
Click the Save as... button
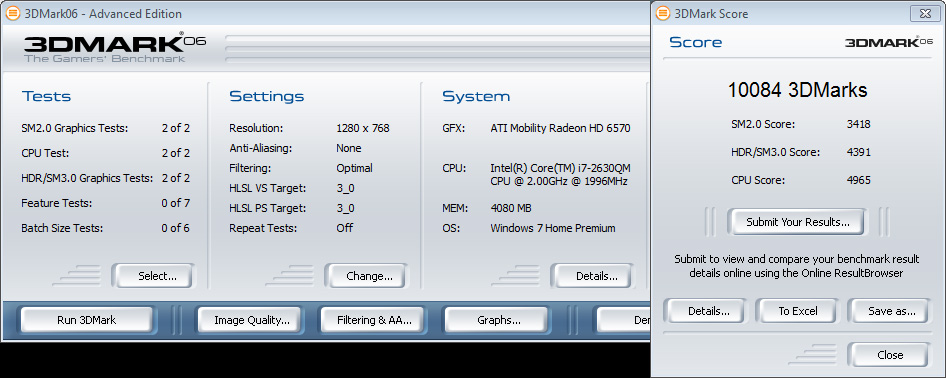(x=891, y=311)
